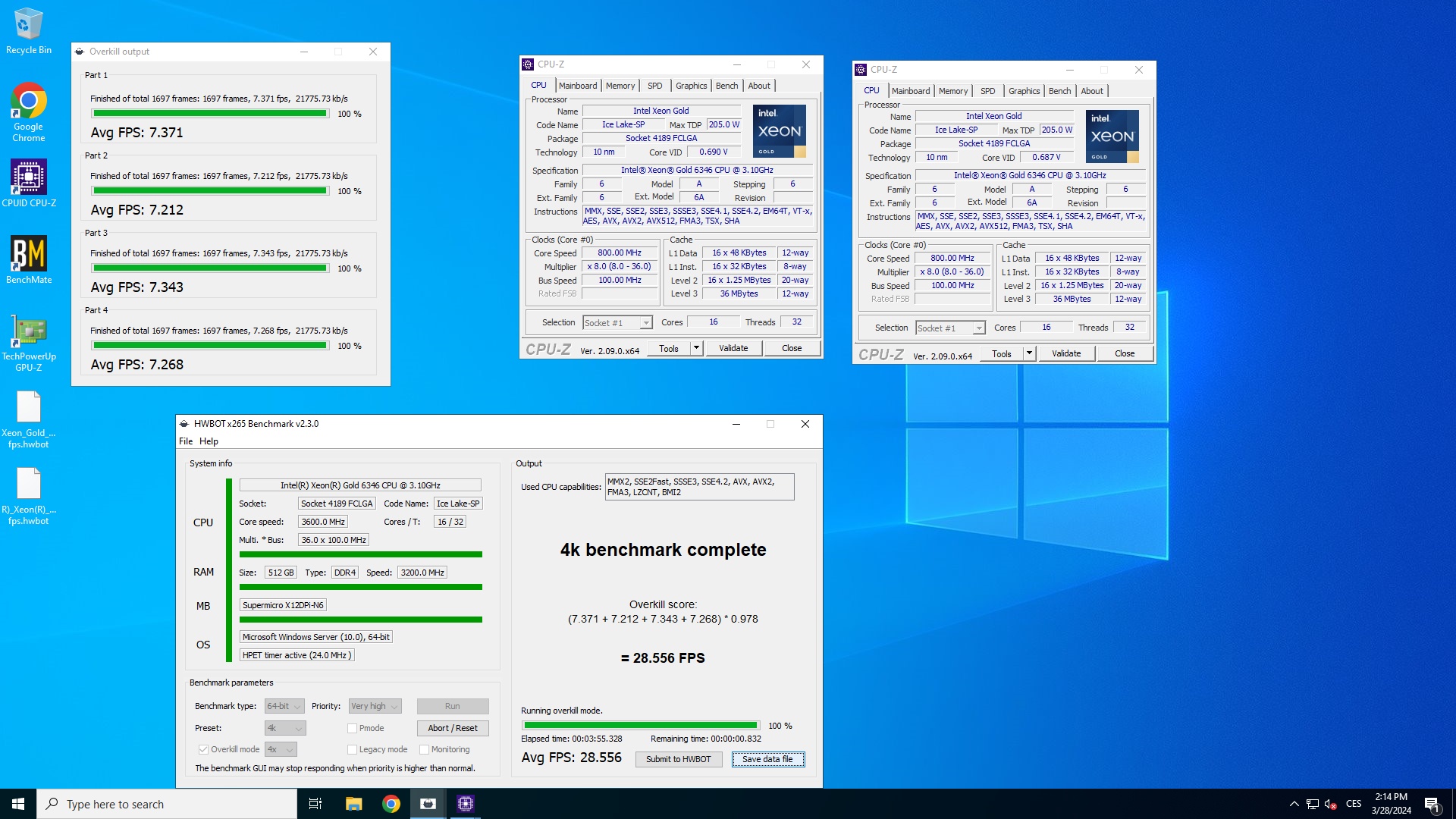Open the File menu in HWBOT

point(186,441)
